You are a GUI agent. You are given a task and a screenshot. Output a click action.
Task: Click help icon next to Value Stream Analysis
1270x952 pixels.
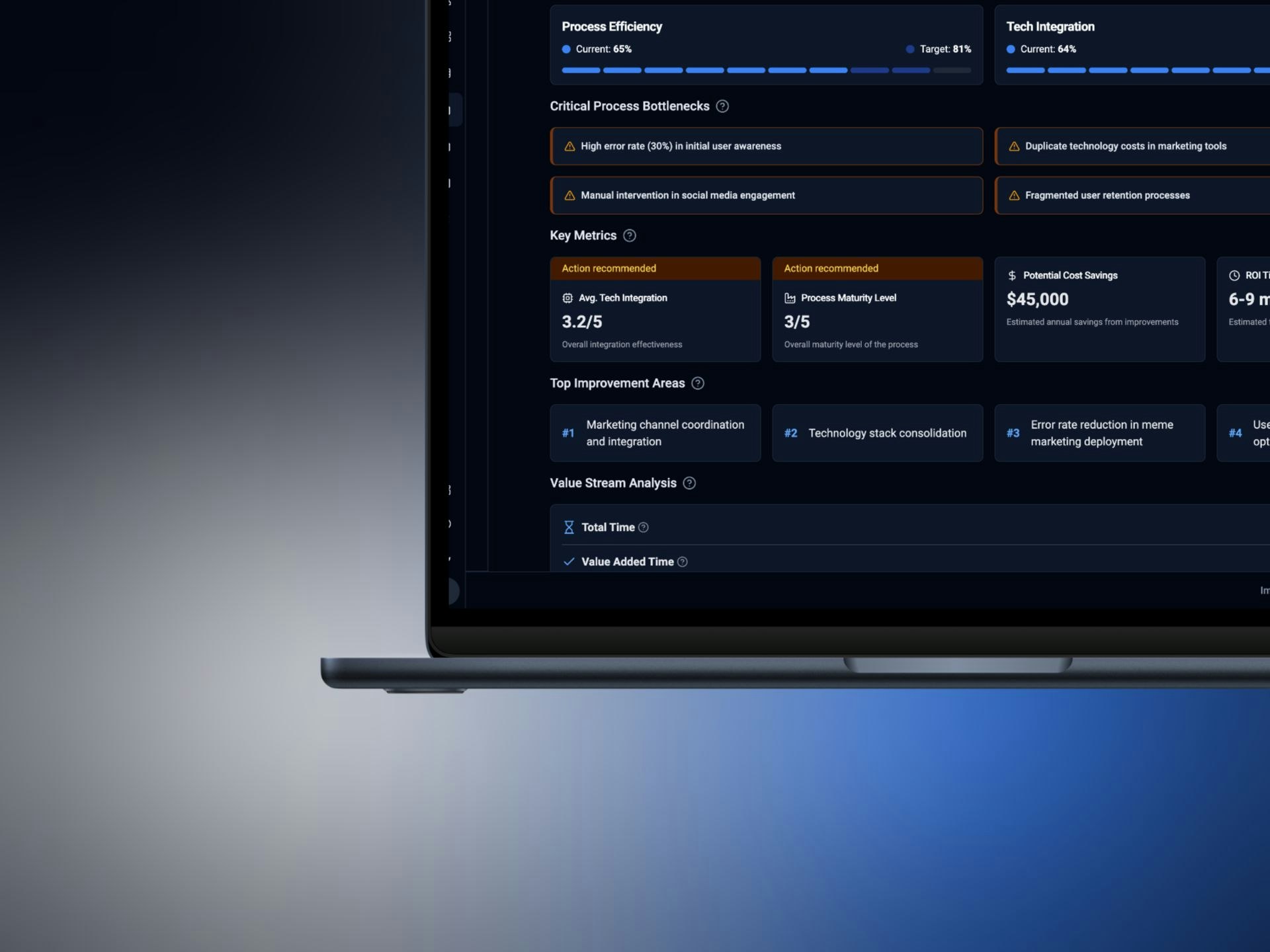[x=689, y=483]
